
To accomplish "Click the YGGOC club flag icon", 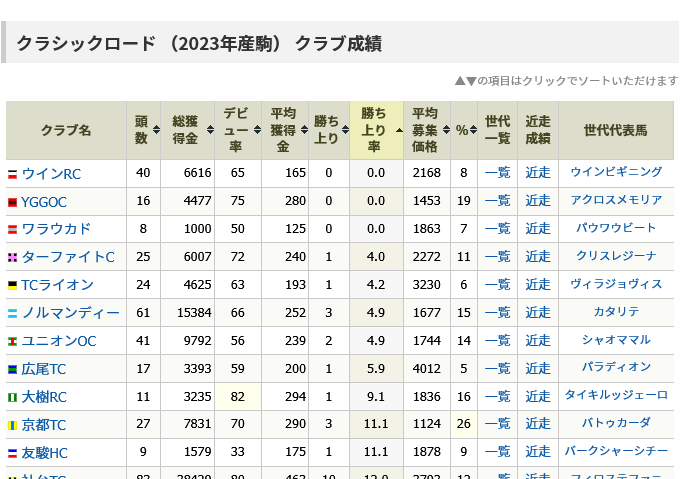I will (12, 202).
